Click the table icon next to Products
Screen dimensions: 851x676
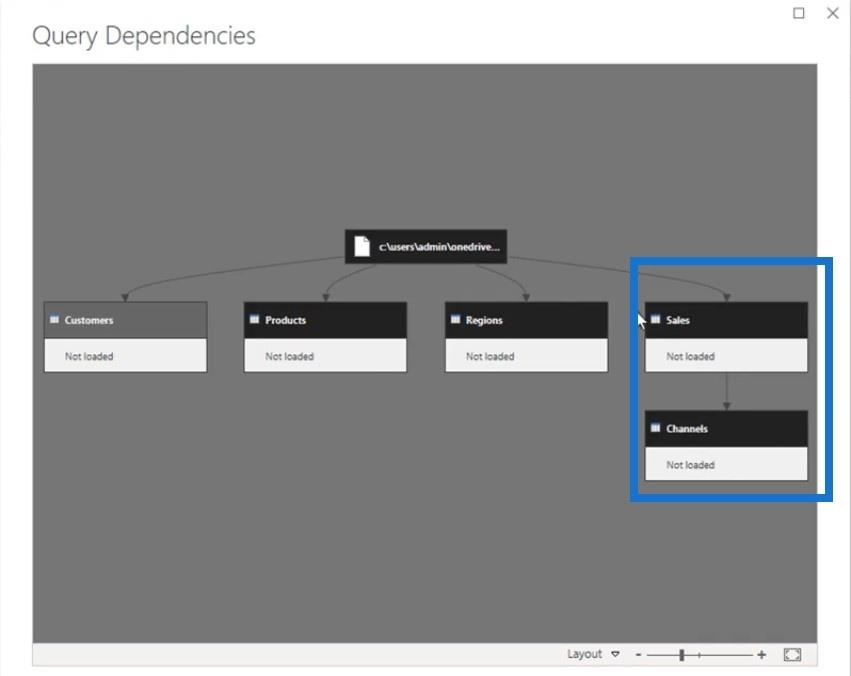[x=255, y=320]
